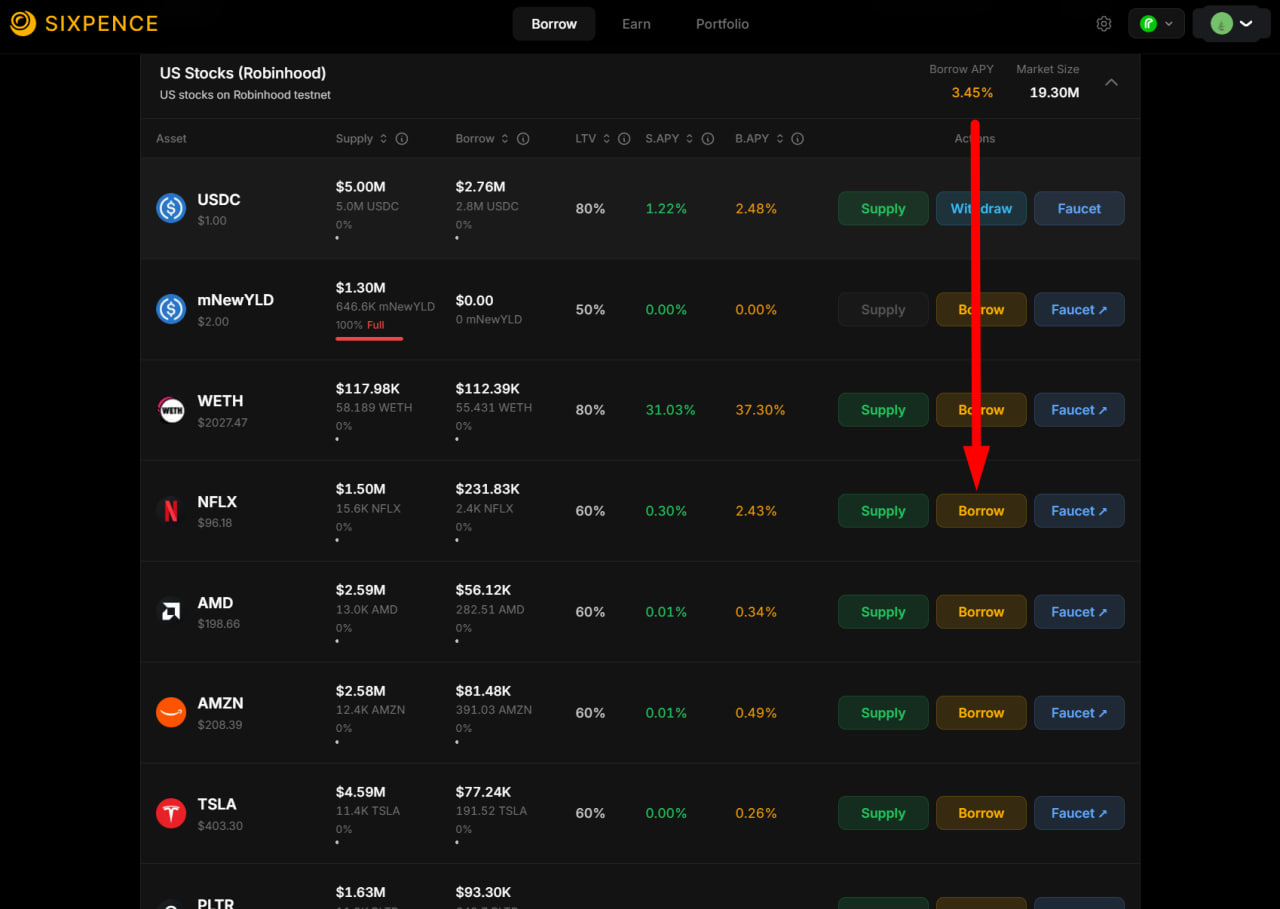Sort by B.APY column arrows
Viewport: 1280px width, 909px height.
(780, 139)
